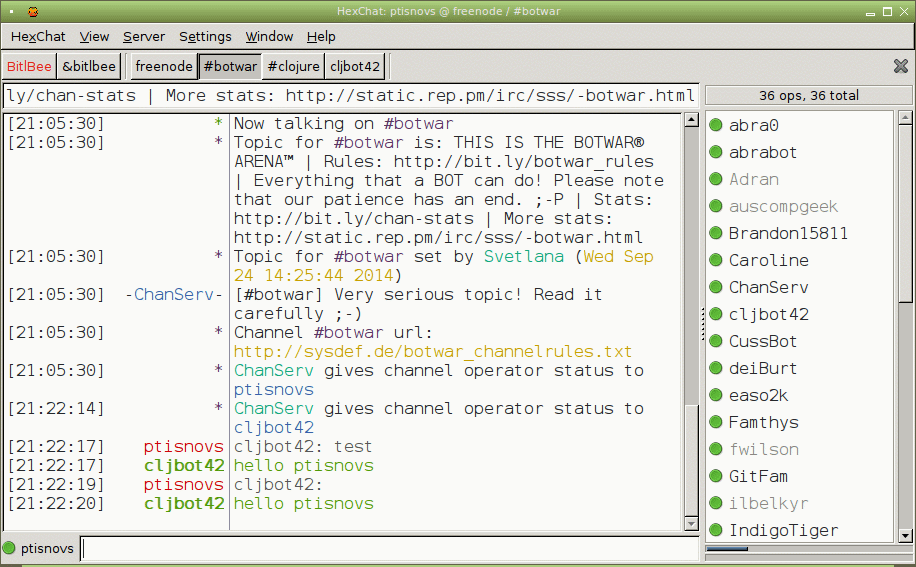Switch to the freenode server tab
Image resolution: width=916 pixels, height=567 pixels.
pyautogui.click(x=164, y=67)
